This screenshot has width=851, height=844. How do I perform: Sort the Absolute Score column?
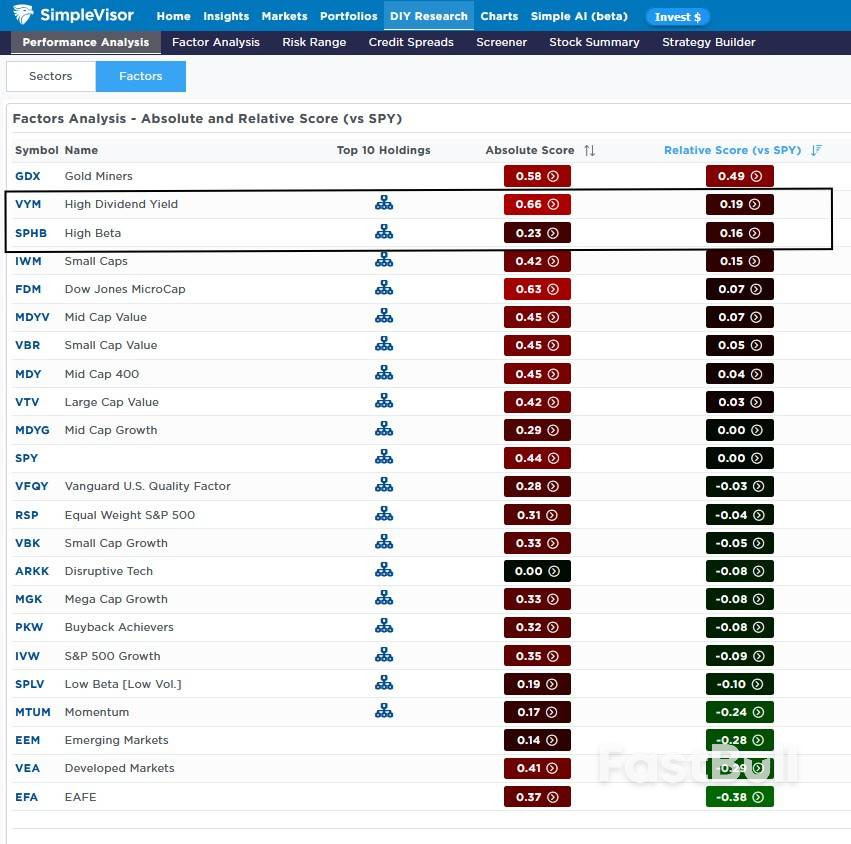point(589,150)
